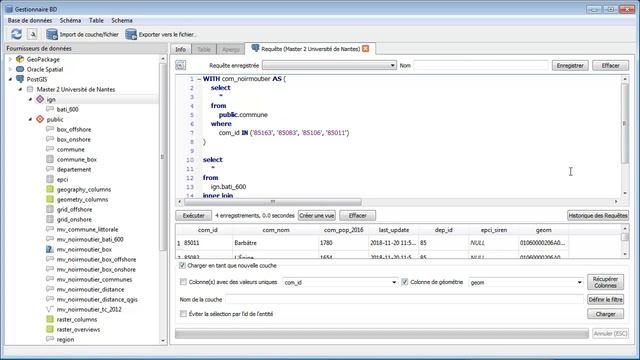Click the raster_overviews view icon
Image resolution: width=640 pixels, height=360 pixels.
point(50,329)
